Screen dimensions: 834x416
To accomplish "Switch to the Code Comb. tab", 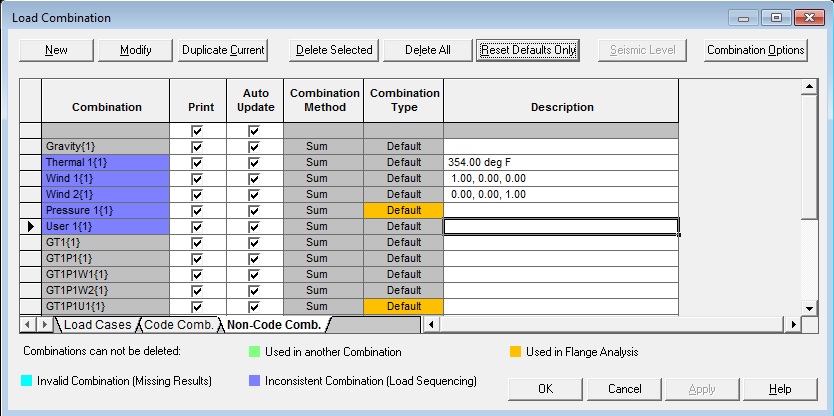I will [179, 325].
